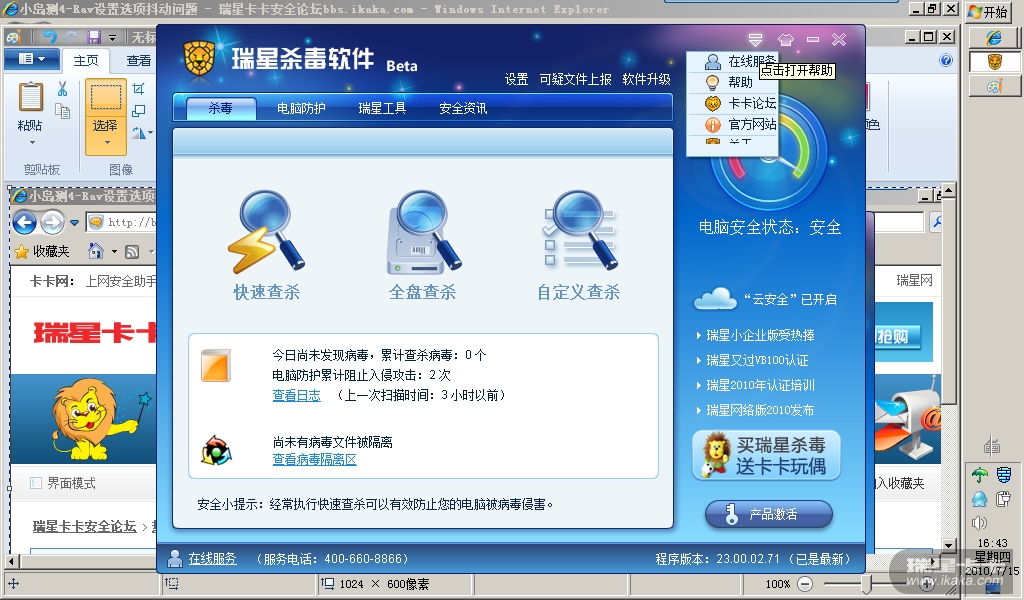
Task: Open 瑞星又过VB100认证 news link
Action: (757, 360)
